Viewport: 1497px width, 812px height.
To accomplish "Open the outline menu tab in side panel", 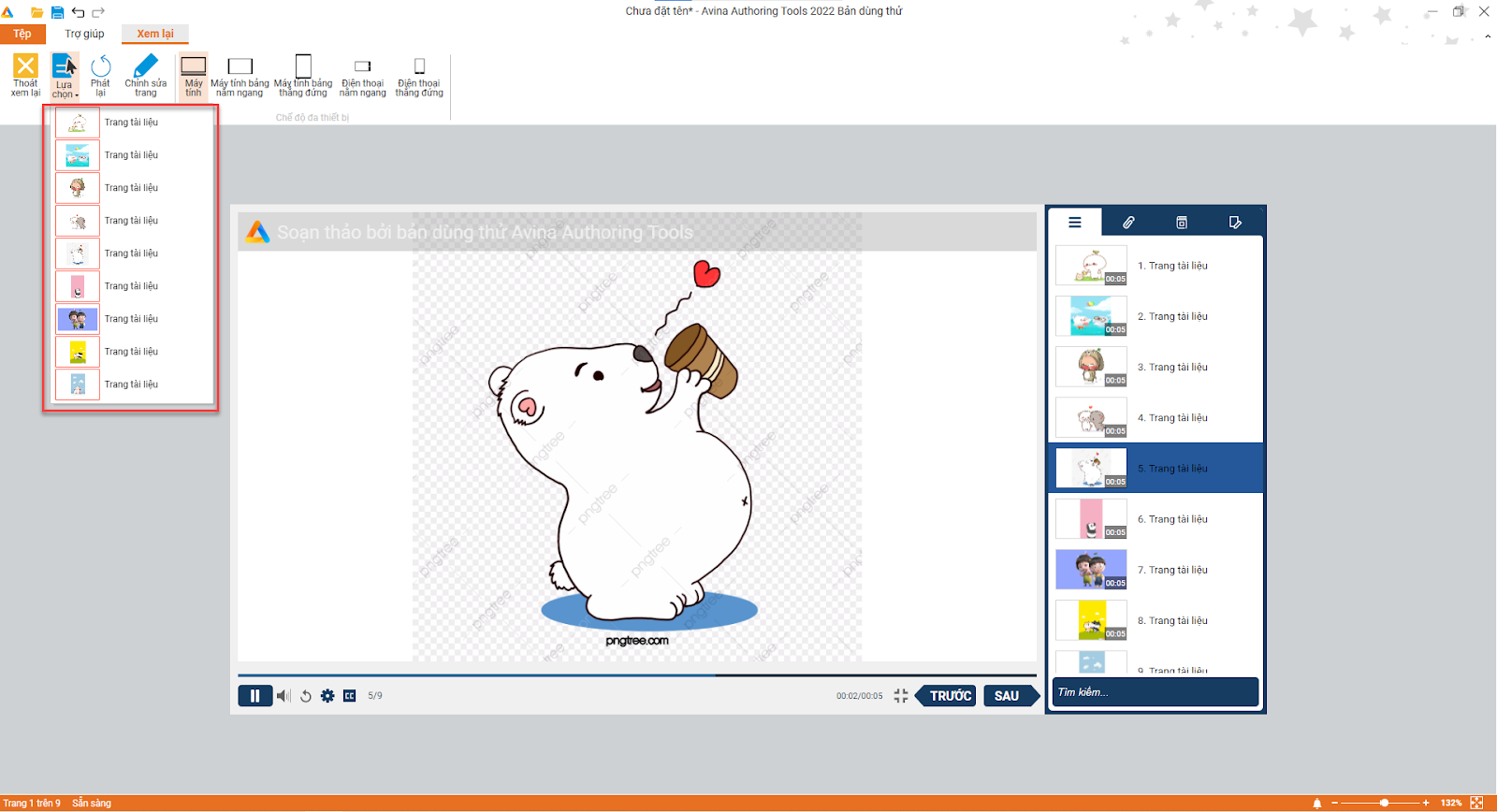I will click(1075, 223).
